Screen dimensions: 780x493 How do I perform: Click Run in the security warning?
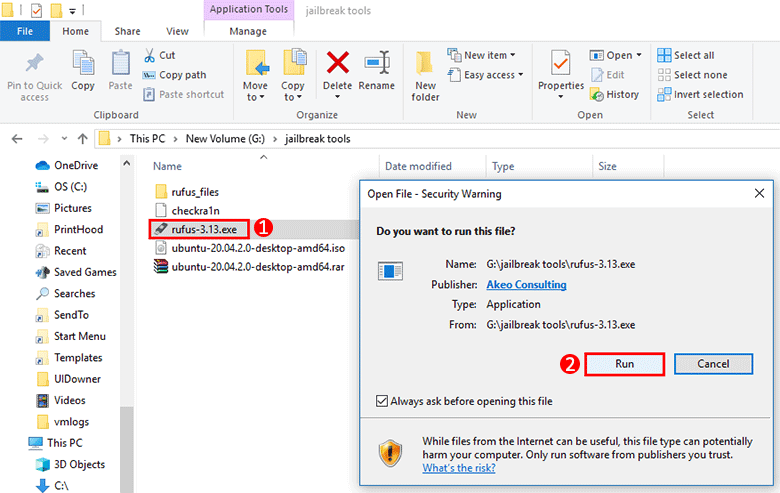tap(624, 364)
